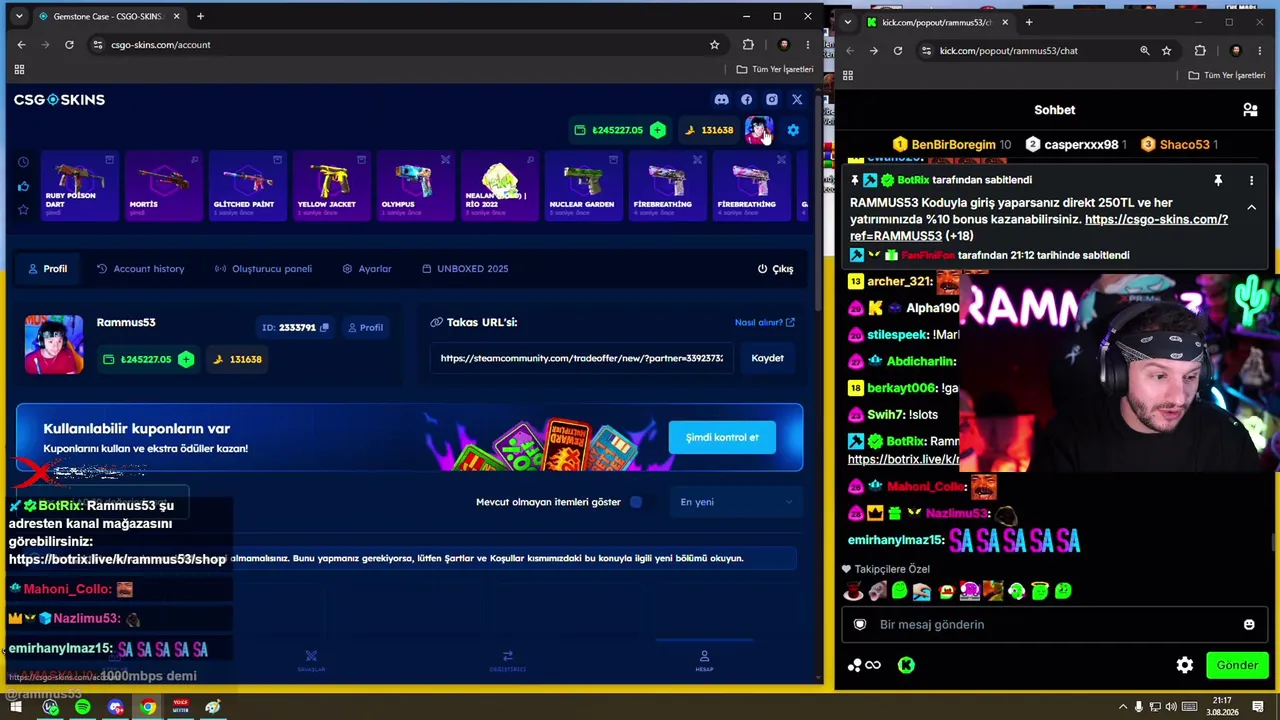Open the Discord link icon on CSGO-Skins
Screen dimensions: 1280x720
[721, 99]
